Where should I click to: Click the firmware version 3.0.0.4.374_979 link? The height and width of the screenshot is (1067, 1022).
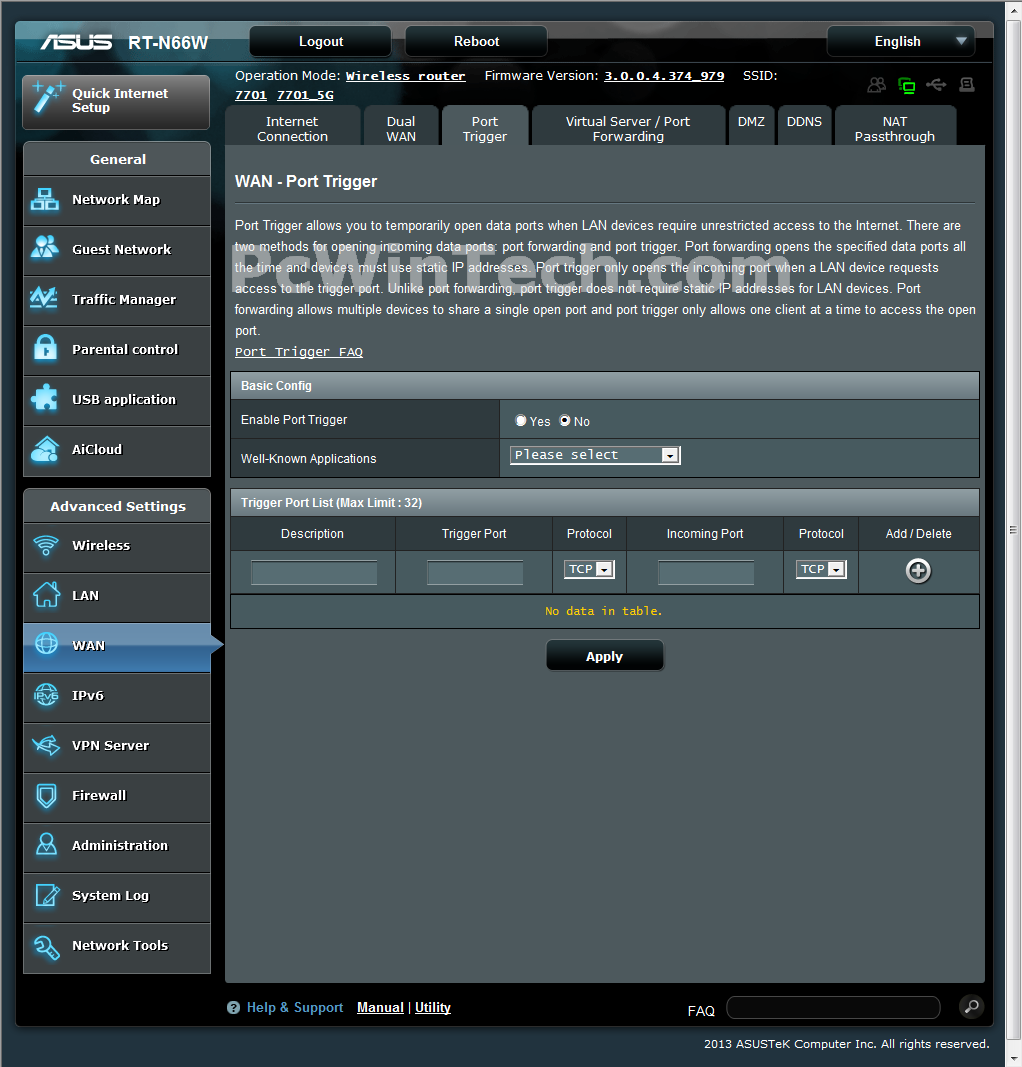click(664, 76)
